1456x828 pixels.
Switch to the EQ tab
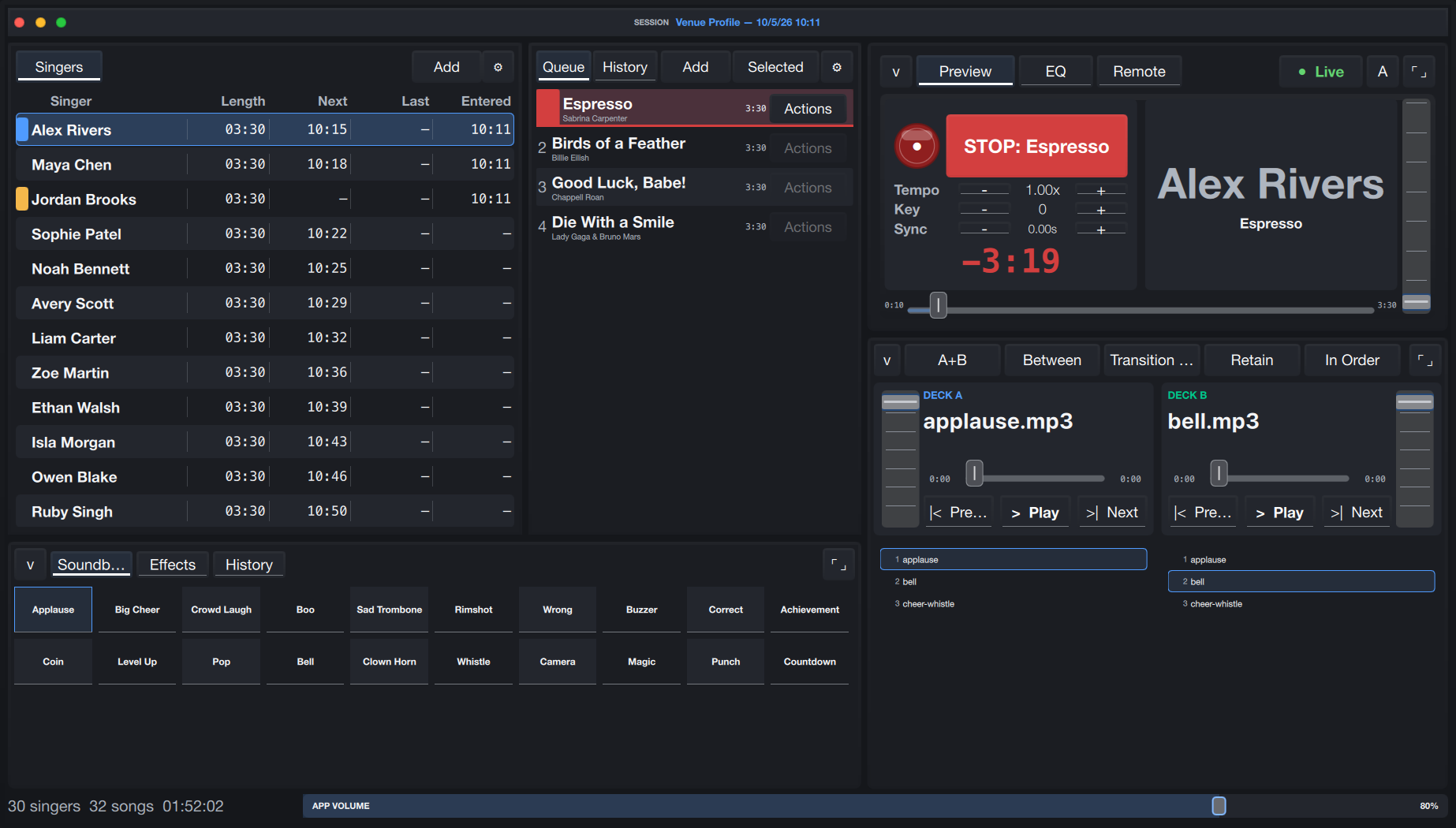[x=1055, y=72]
